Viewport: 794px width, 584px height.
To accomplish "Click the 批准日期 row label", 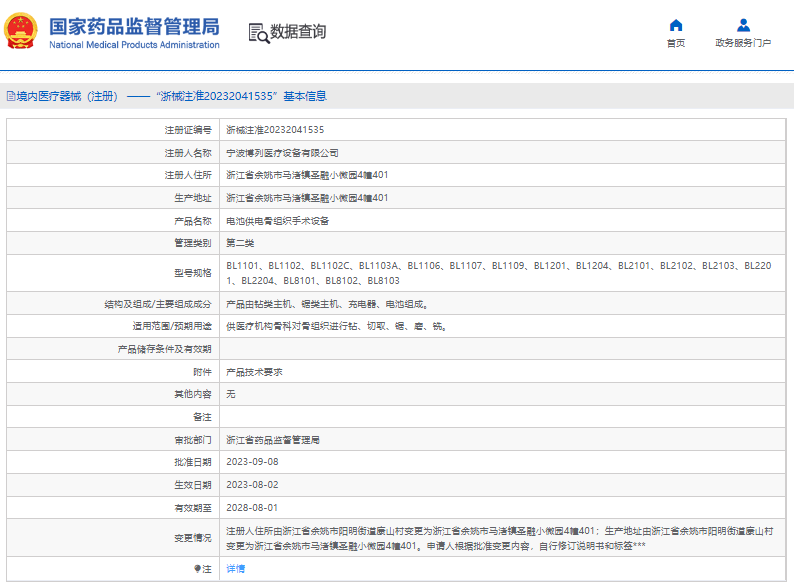I will coord(193,462).
